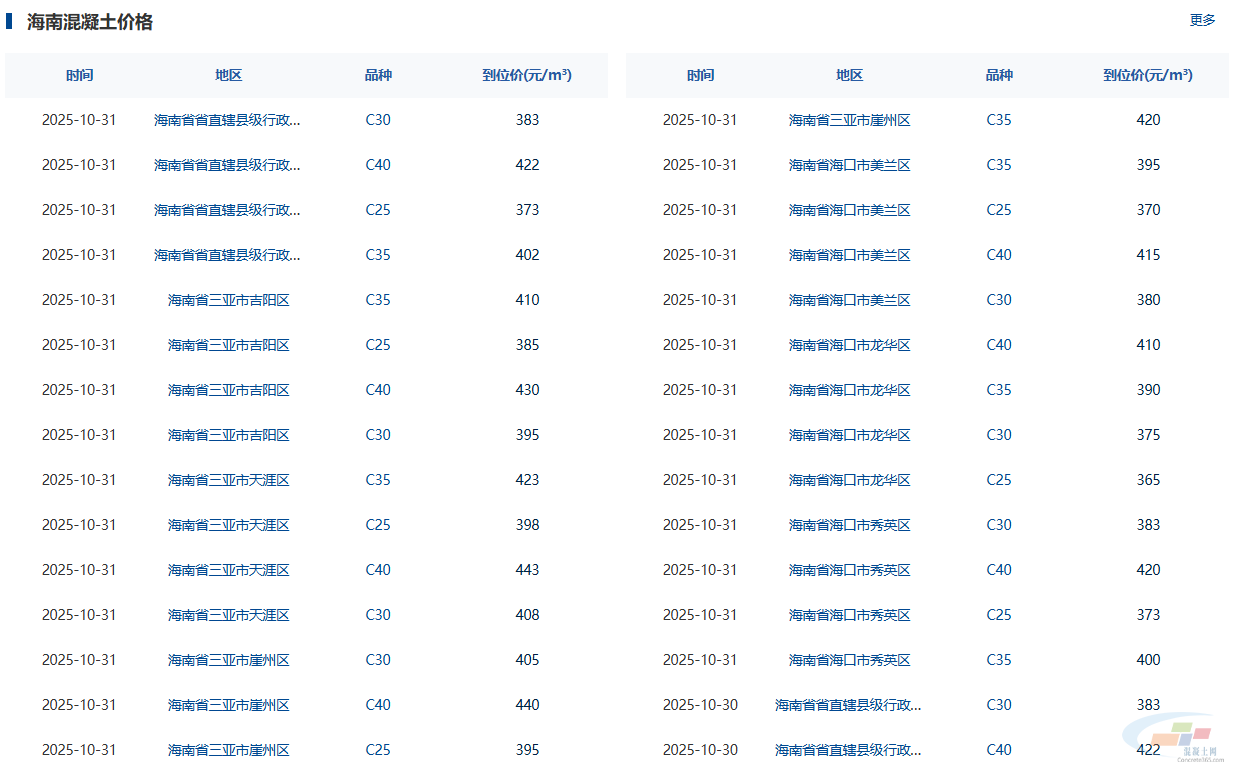Click C30 grade in the first 2025-10-30 row

point(998,705)
